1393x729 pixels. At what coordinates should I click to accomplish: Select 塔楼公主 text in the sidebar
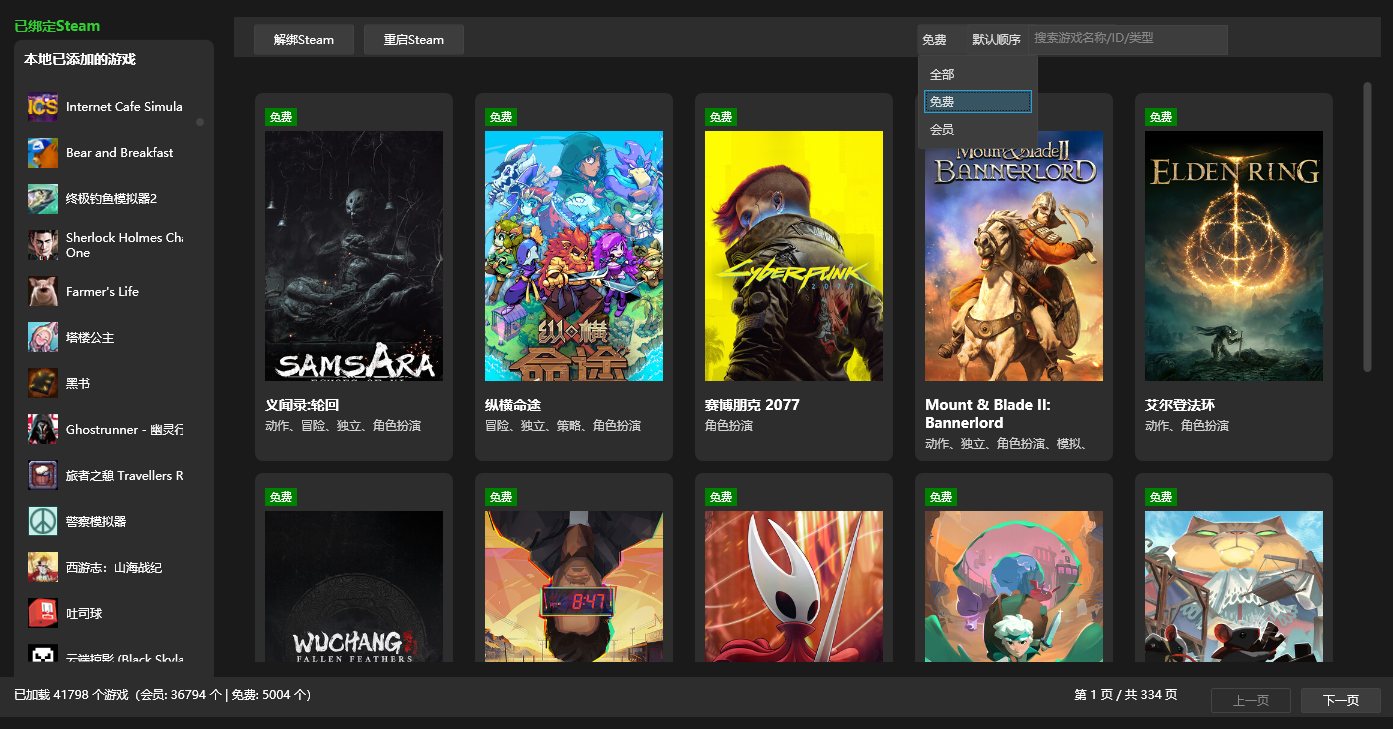coord(90,338)
